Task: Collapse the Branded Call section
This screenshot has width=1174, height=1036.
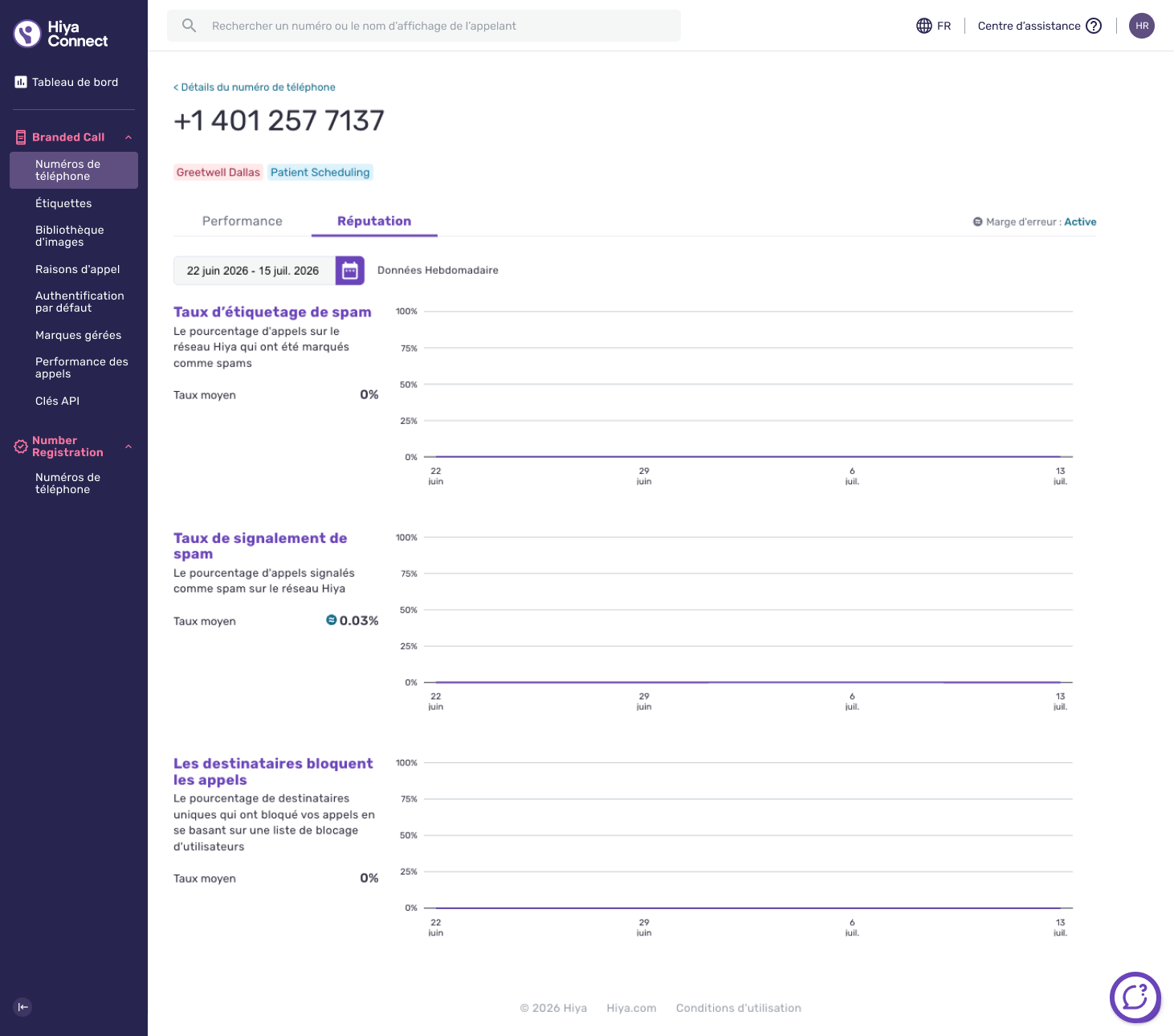Action: click(x=128, y=137)
